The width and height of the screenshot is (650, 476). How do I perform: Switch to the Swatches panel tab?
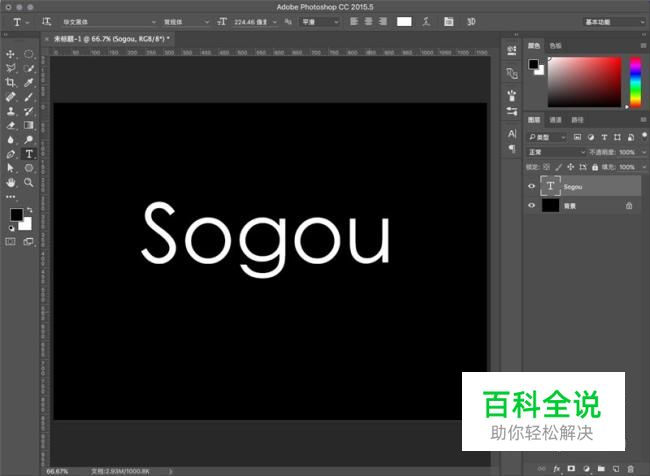click(x=556, y=45)
